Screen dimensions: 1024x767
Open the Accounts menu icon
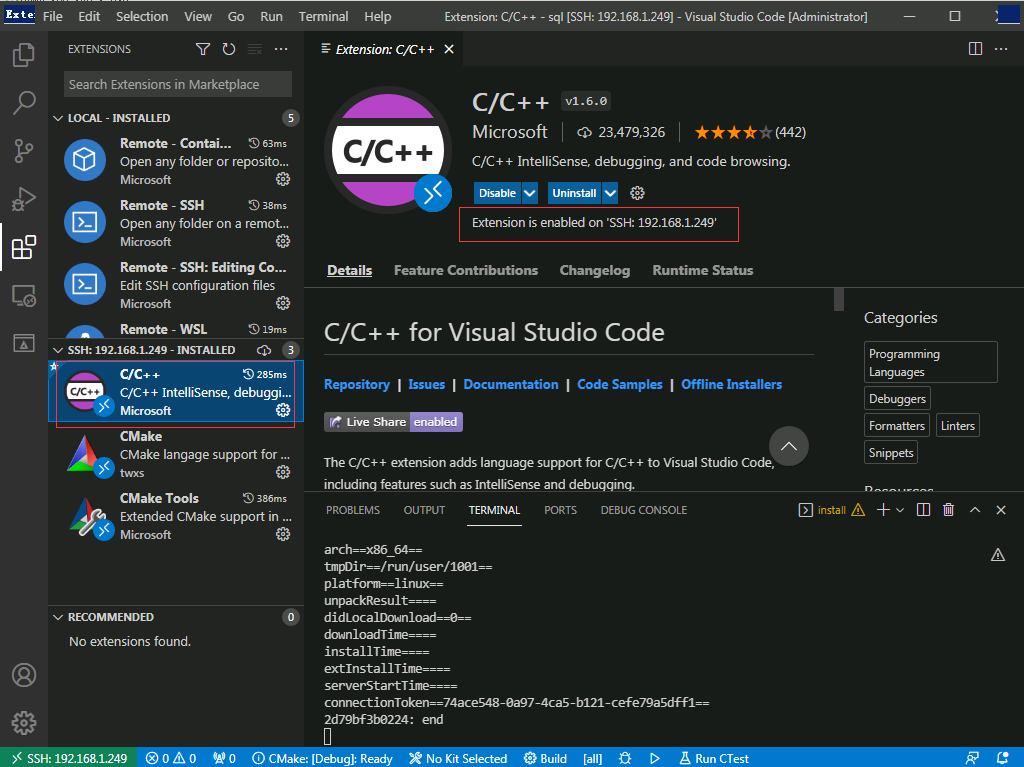pos(24,675)
